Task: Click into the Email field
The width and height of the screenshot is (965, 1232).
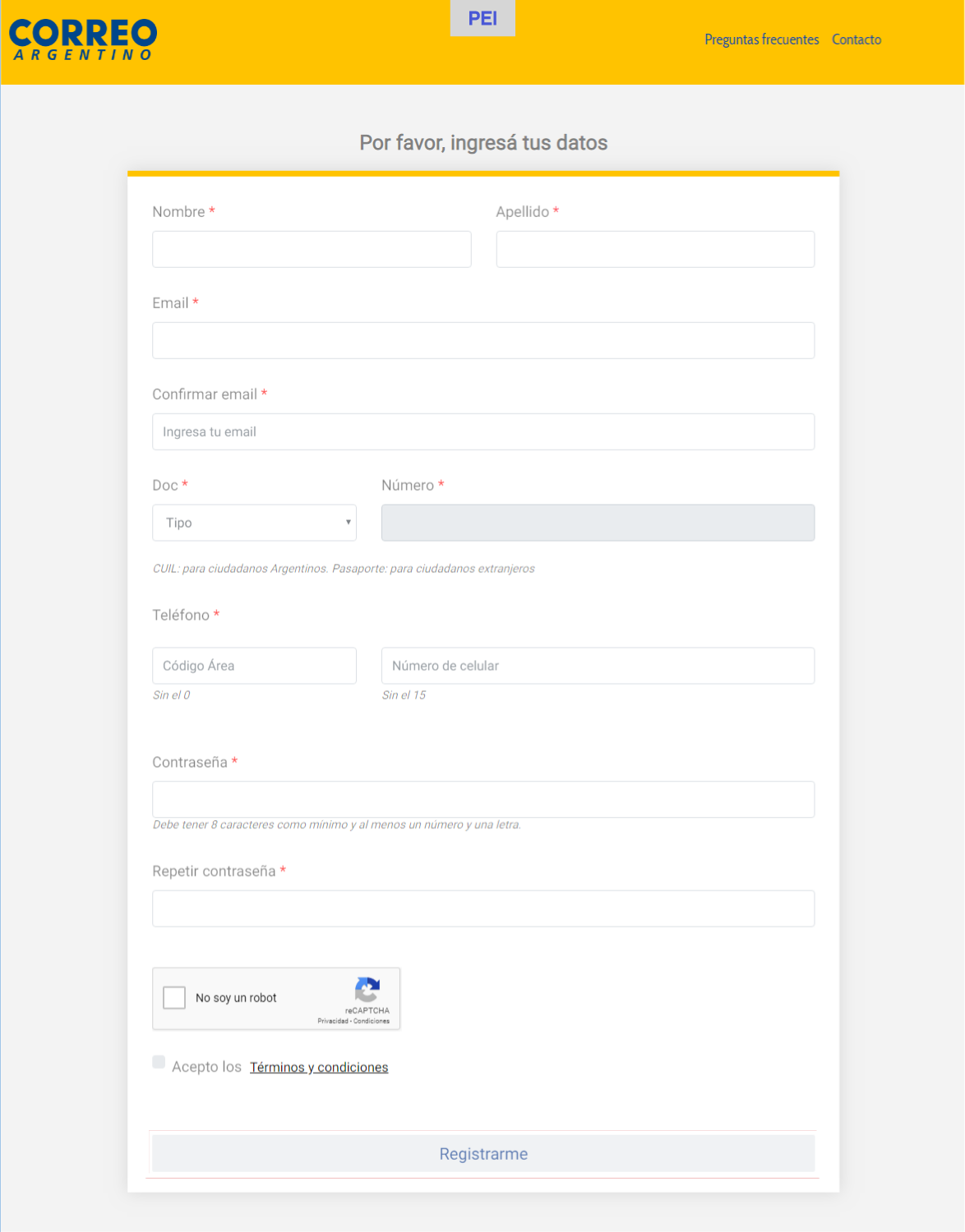Action: [483, 340]
